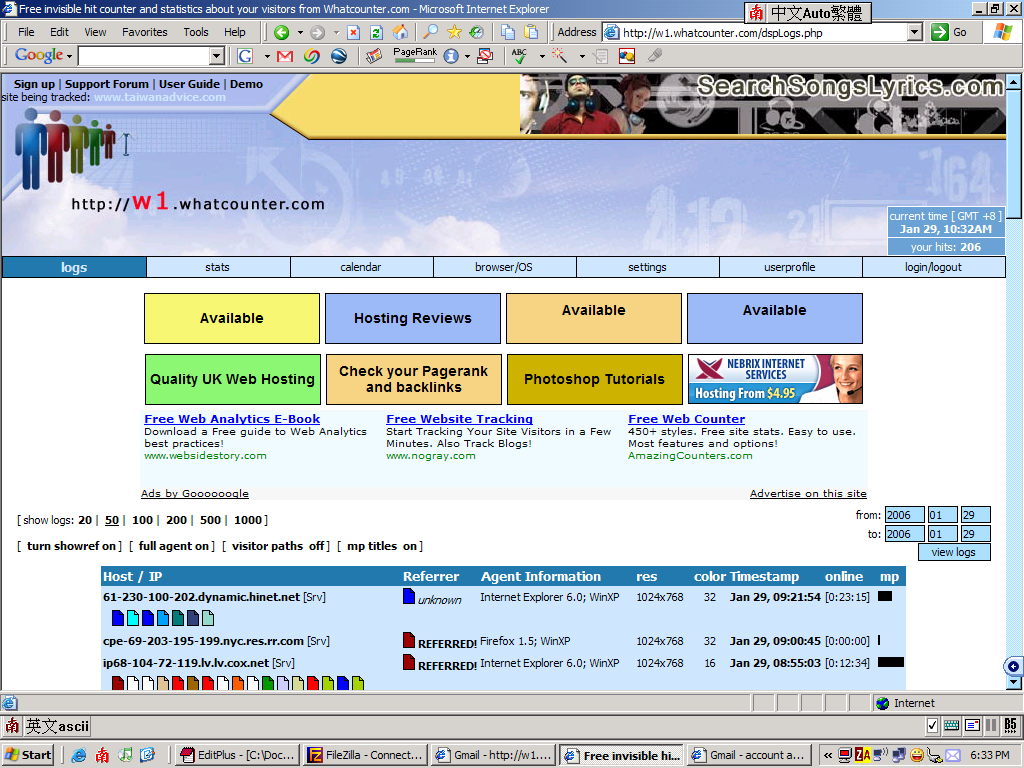Open the Favorites menu
Viewport: 1024px width, 768px height.
click(144, 32)
